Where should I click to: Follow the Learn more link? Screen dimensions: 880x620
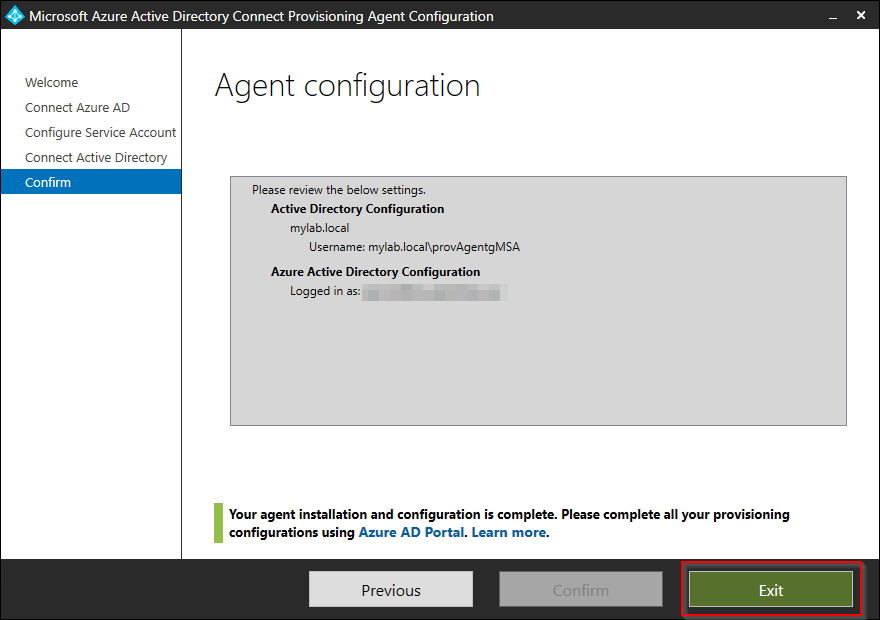[x=508, y=532]
